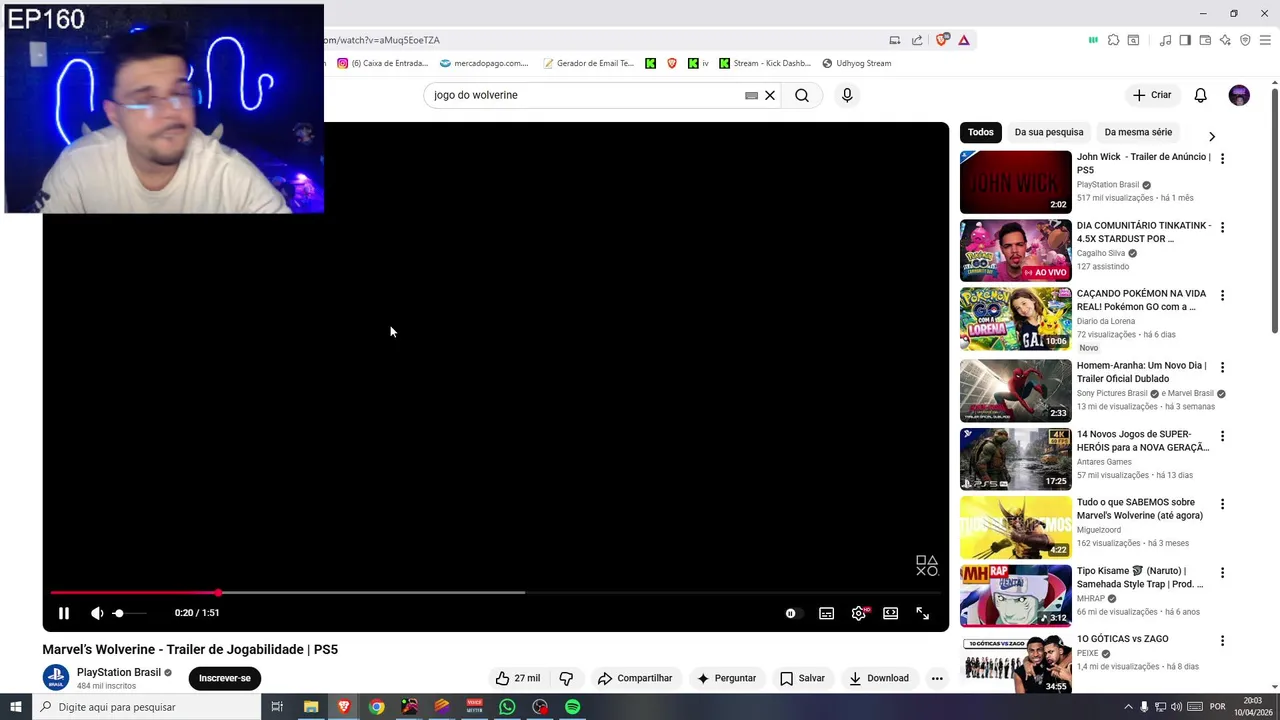Open Spotify from the taskbar
Viewport: 1280px width, 720px height.
click(572, 707)
